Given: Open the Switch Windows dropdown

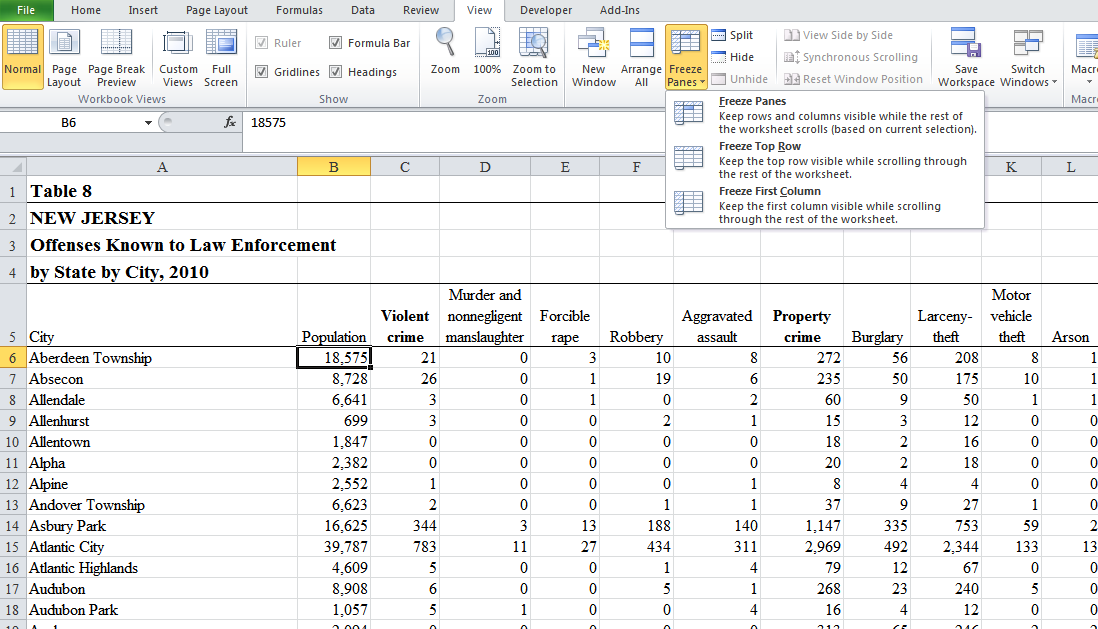Looking at the screenshot, I should (x=1027, y=57).
